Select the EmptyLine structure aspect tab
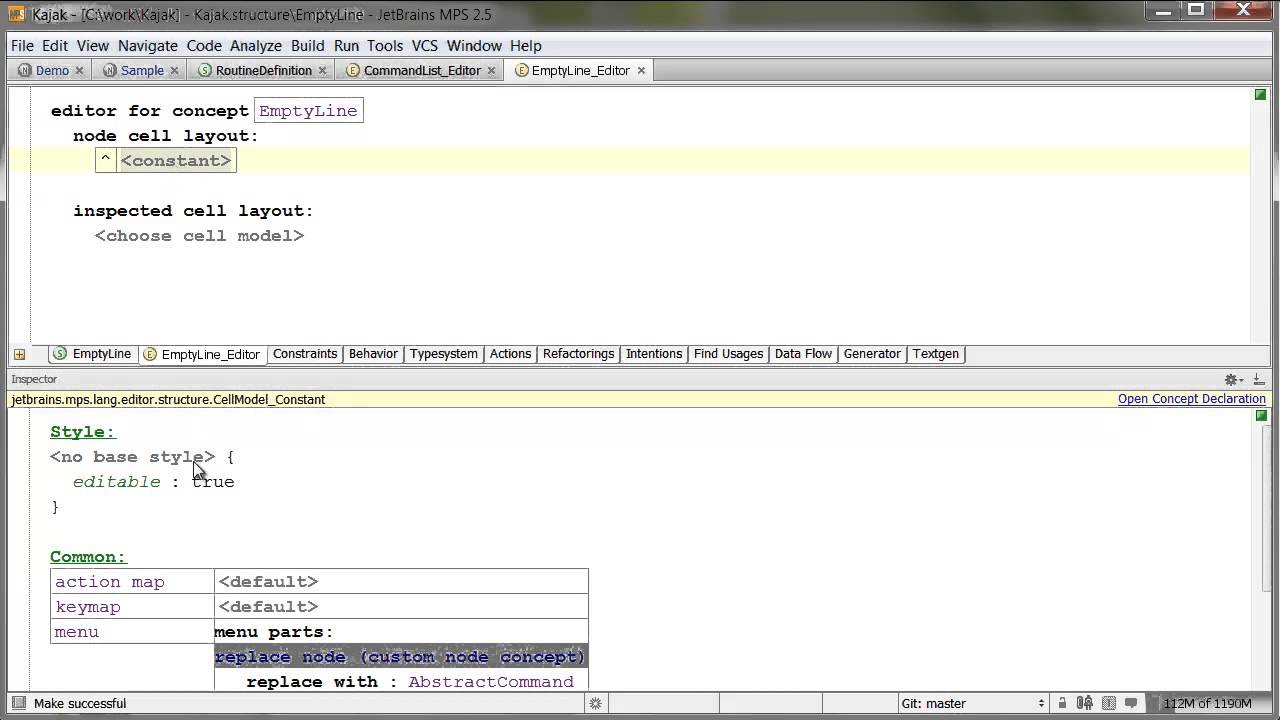The width and height of the screenshot is (1280, 720). click(93, 354)
